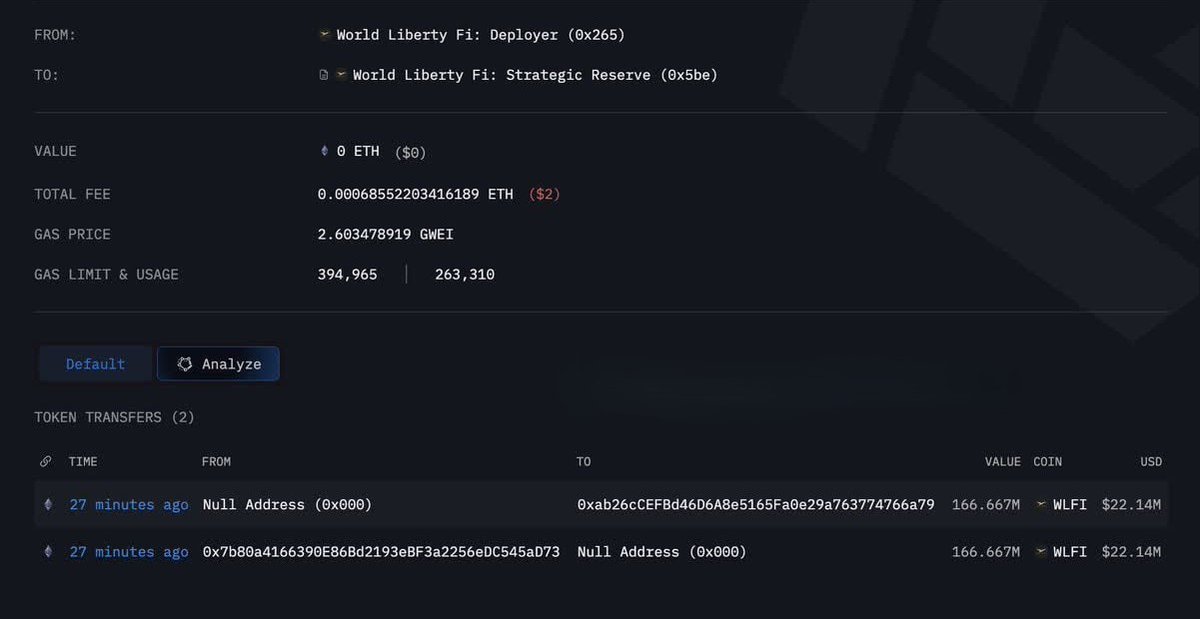Click the FROM column header in transfers table

tap(216, 462)
